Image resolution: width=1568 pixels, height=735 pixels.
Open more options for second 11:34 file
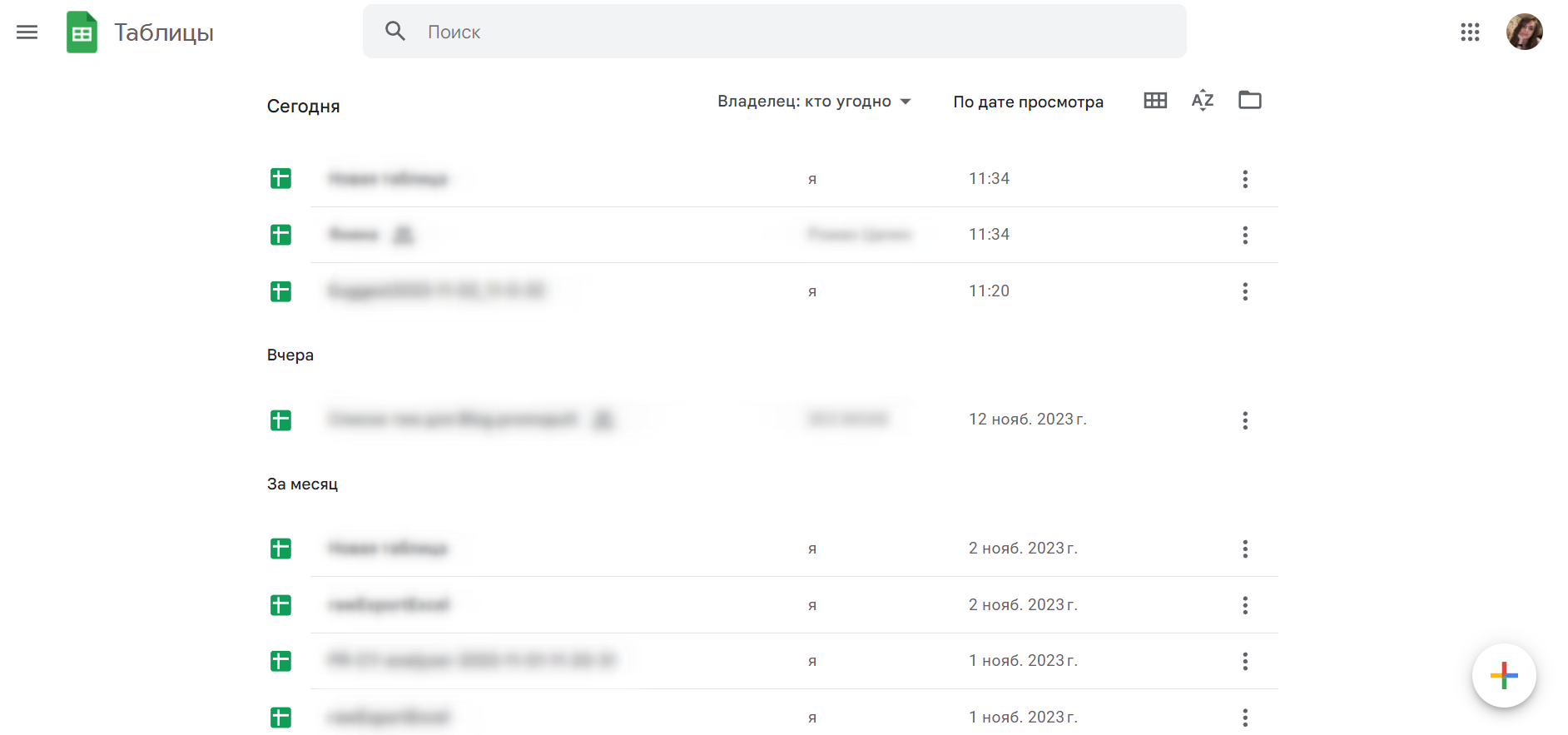(1245, 236)
